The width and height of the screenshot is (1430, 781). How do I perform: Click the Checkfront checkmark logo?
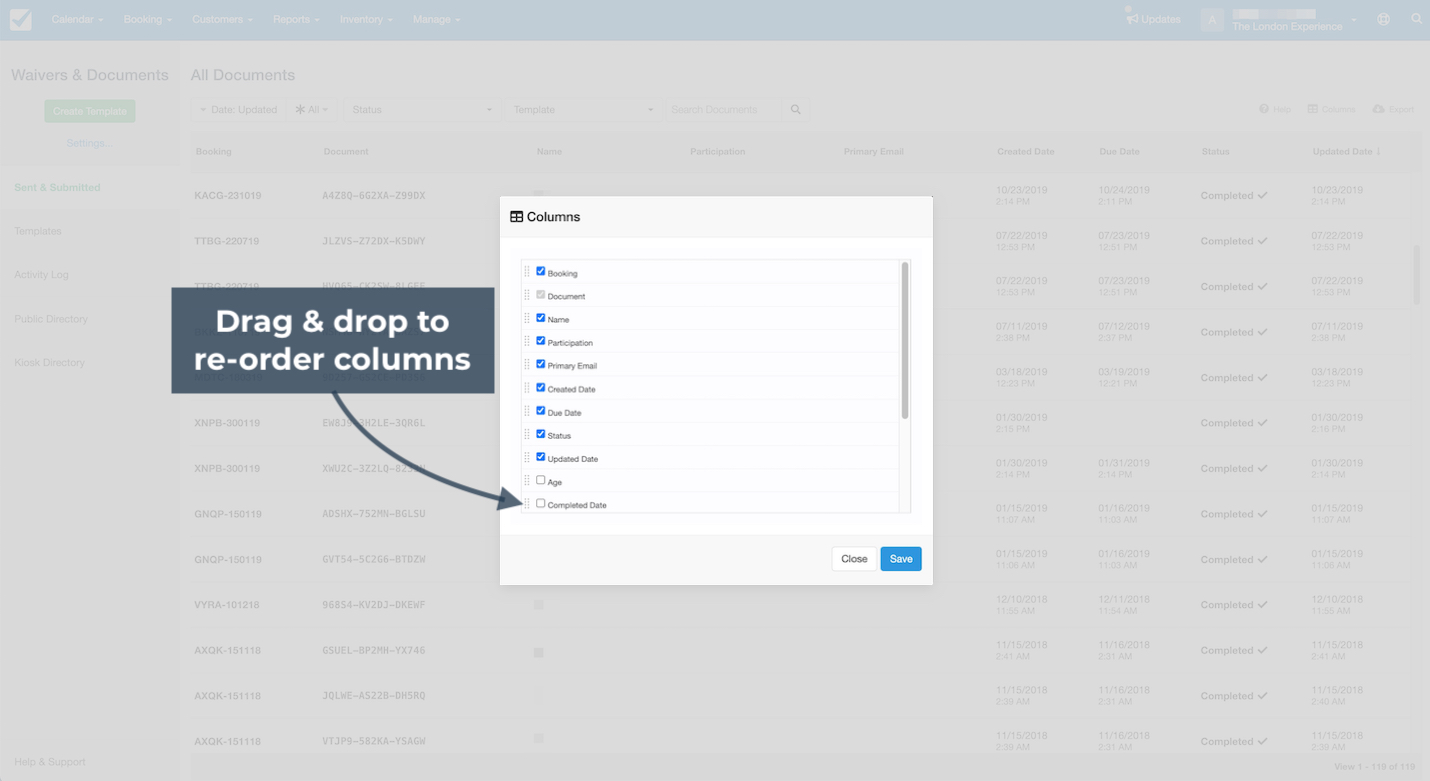[x=20, y=19]
